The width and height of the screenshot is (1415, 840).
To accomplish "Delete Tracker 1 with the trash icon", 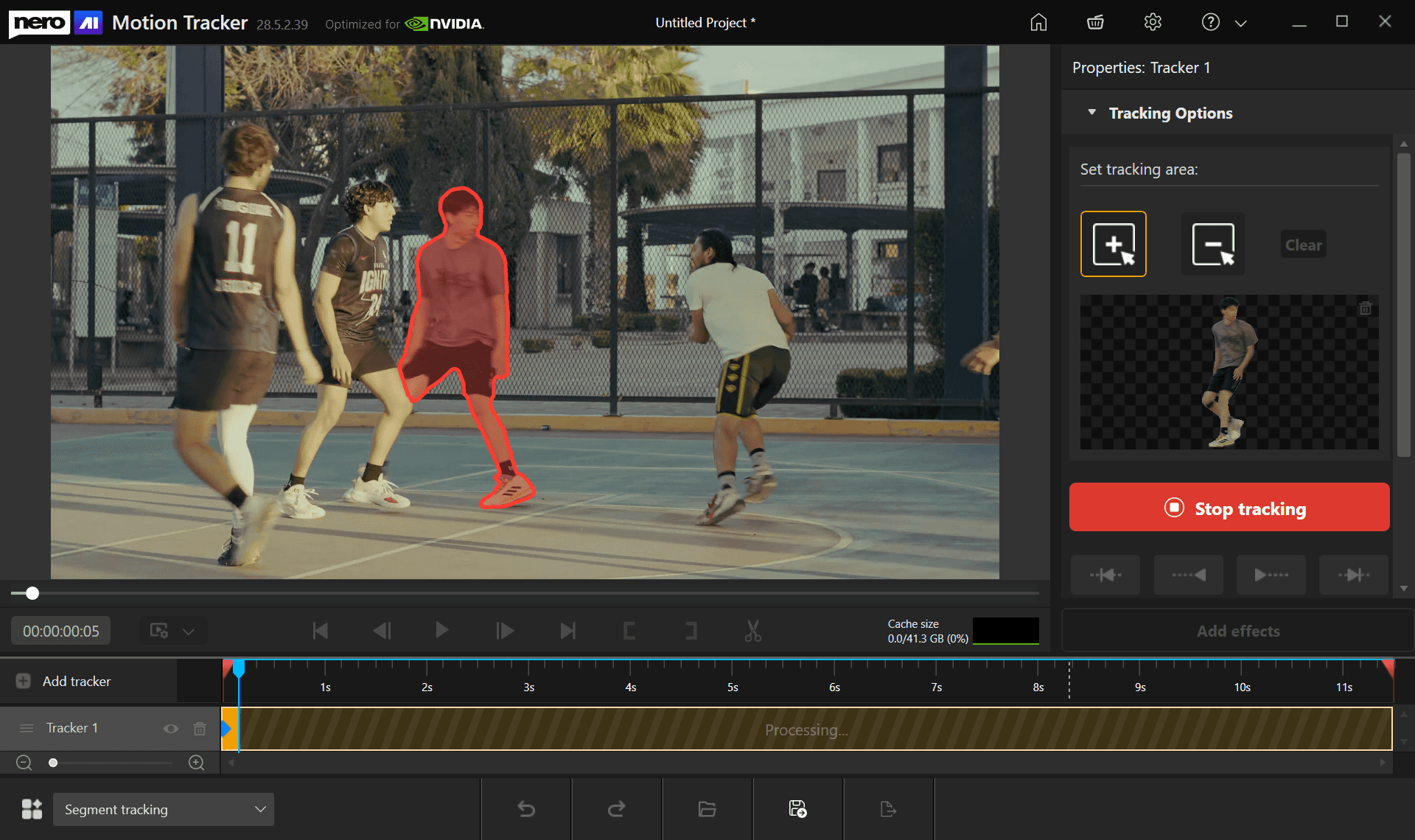I will [199, 728].
